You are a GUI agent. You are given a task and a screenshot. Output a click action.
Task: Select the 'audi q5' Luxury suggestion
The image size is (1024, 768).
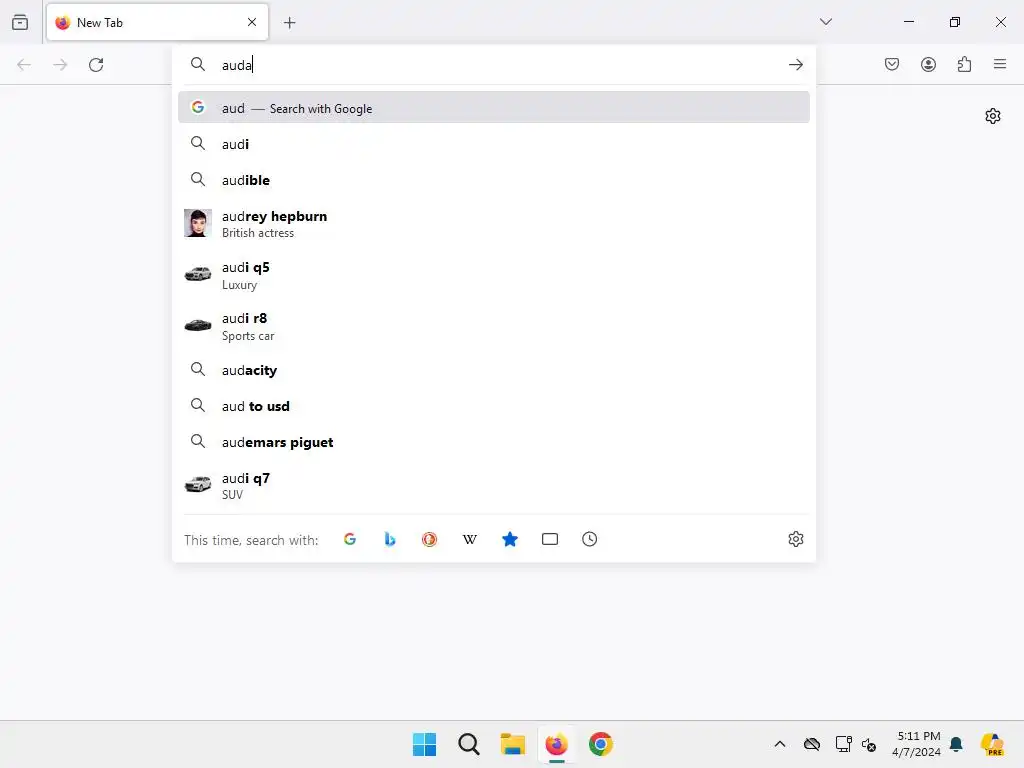(494, 275)
